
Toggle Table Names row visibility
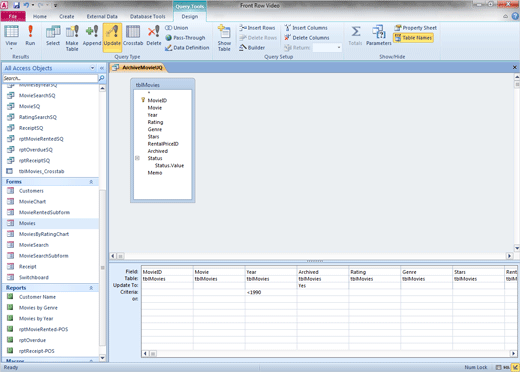point(413,38)
